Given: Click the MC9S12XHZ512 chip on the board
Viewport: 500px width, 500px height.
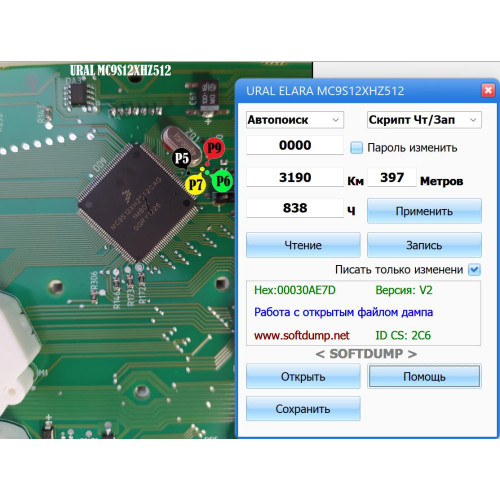Looking at the screenshot, I should coord(137,203).
